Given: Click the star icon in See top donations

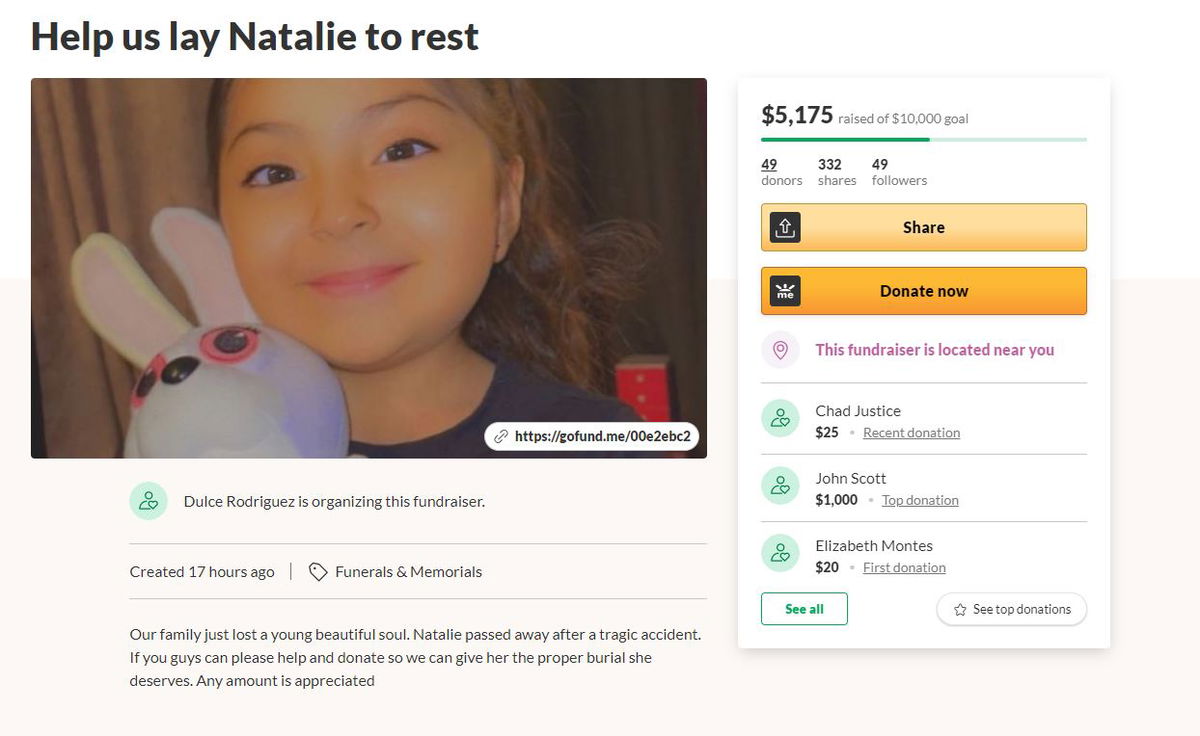Looking at the screenshot, I should [x=960, y=610].
